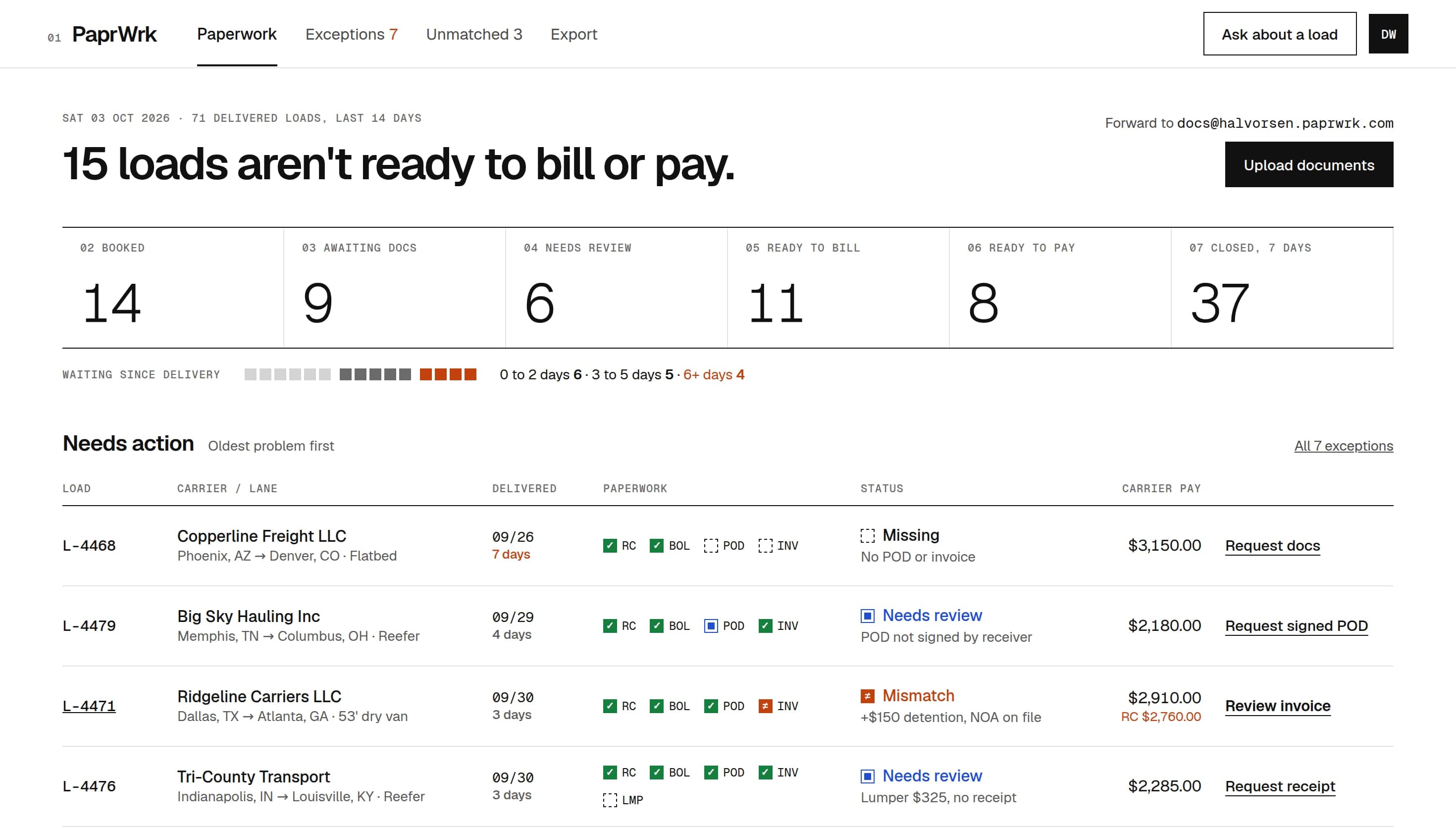Open the DW user avatar
Viewport: 1456px width, 828px height.
tap(1388, 34)
